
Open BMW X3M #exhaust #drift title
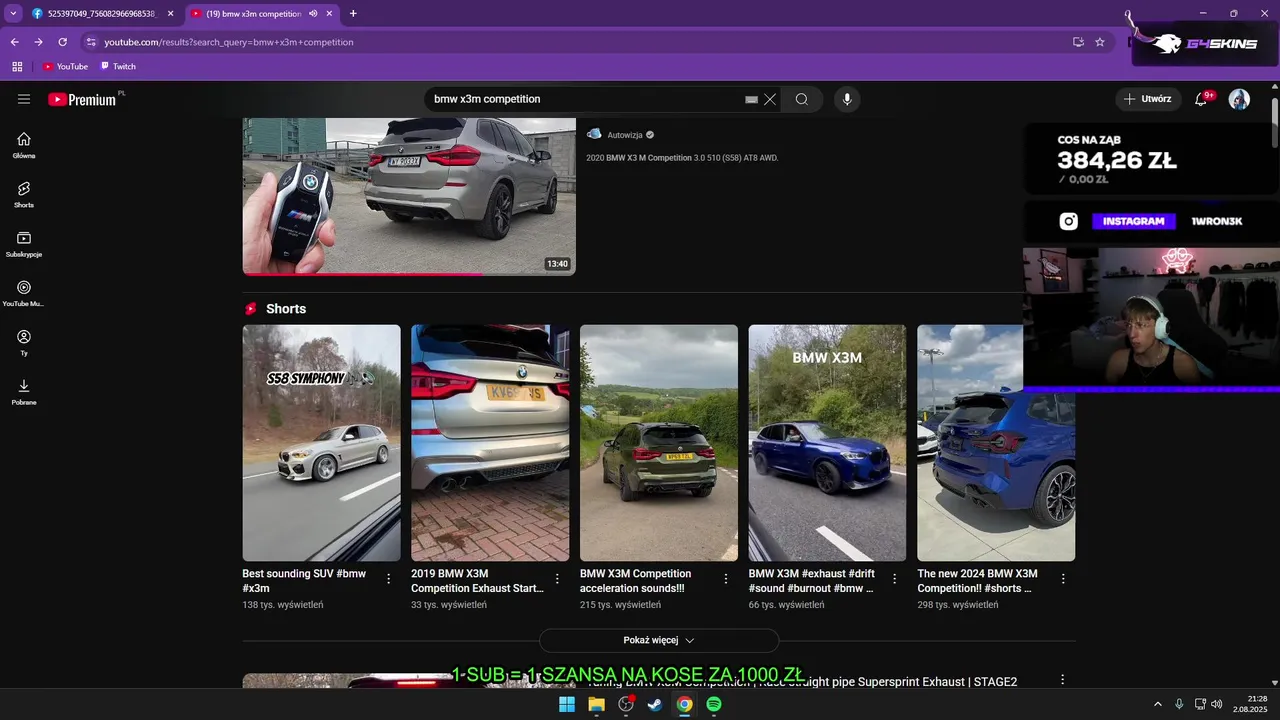(811, 581)
